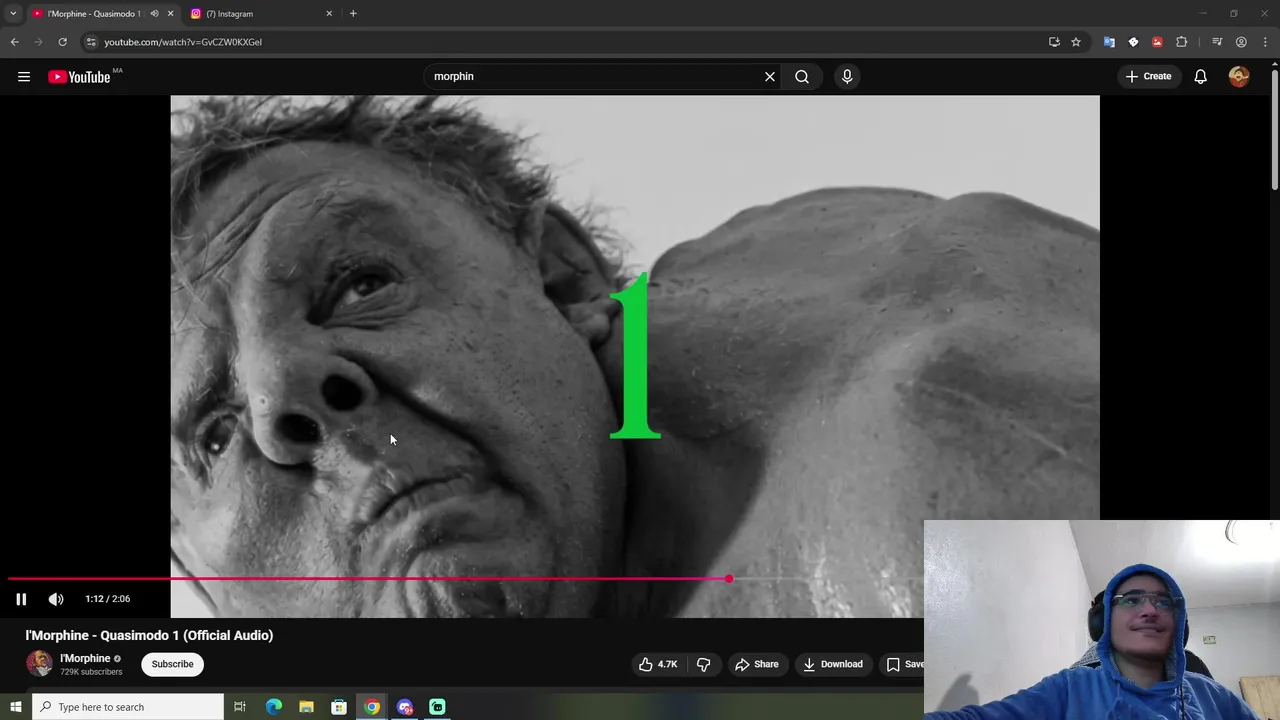Go to YouTube home via logo

point(79,77)
